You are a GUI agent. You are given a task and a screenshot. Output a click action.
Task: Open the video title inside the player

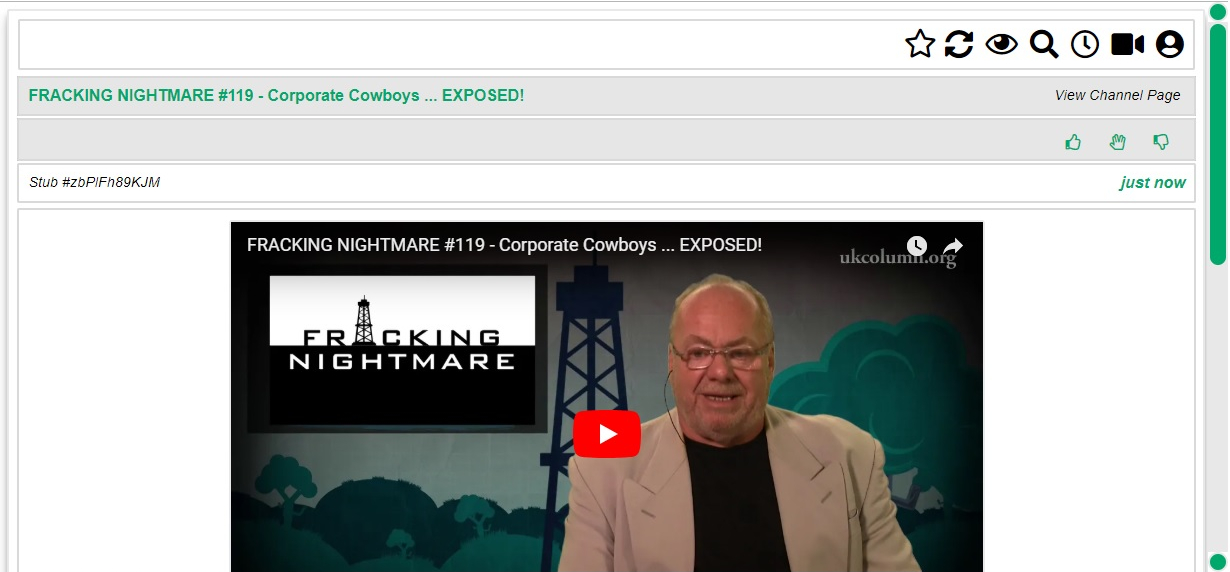504,245
